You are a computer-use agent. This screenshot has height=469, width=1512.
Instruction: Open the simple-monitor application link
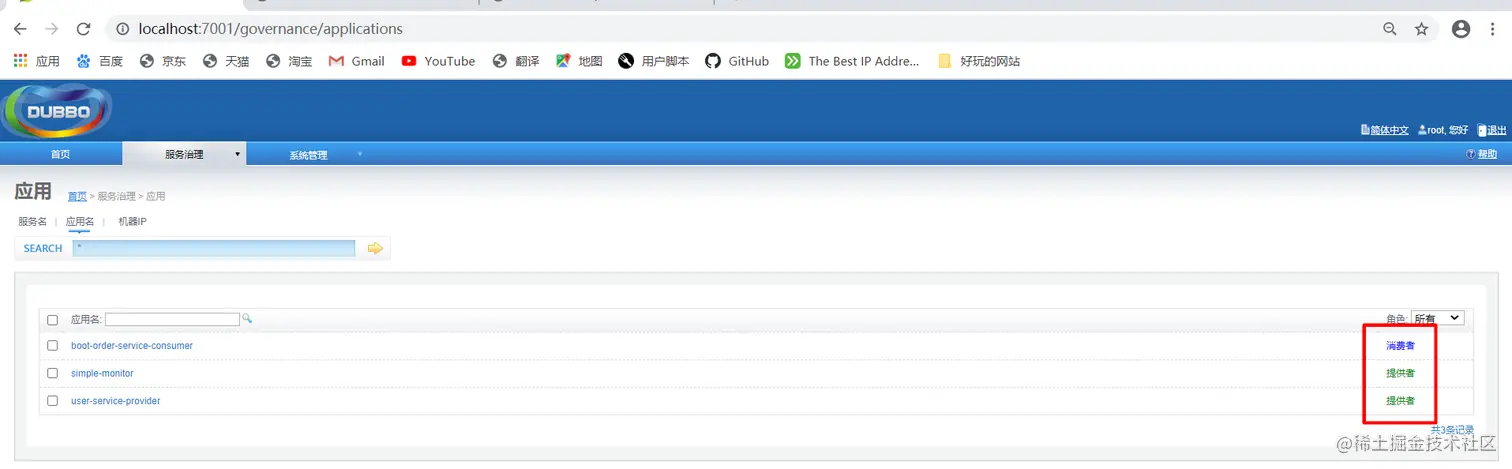pyautogui.click(x=102, y=374)
